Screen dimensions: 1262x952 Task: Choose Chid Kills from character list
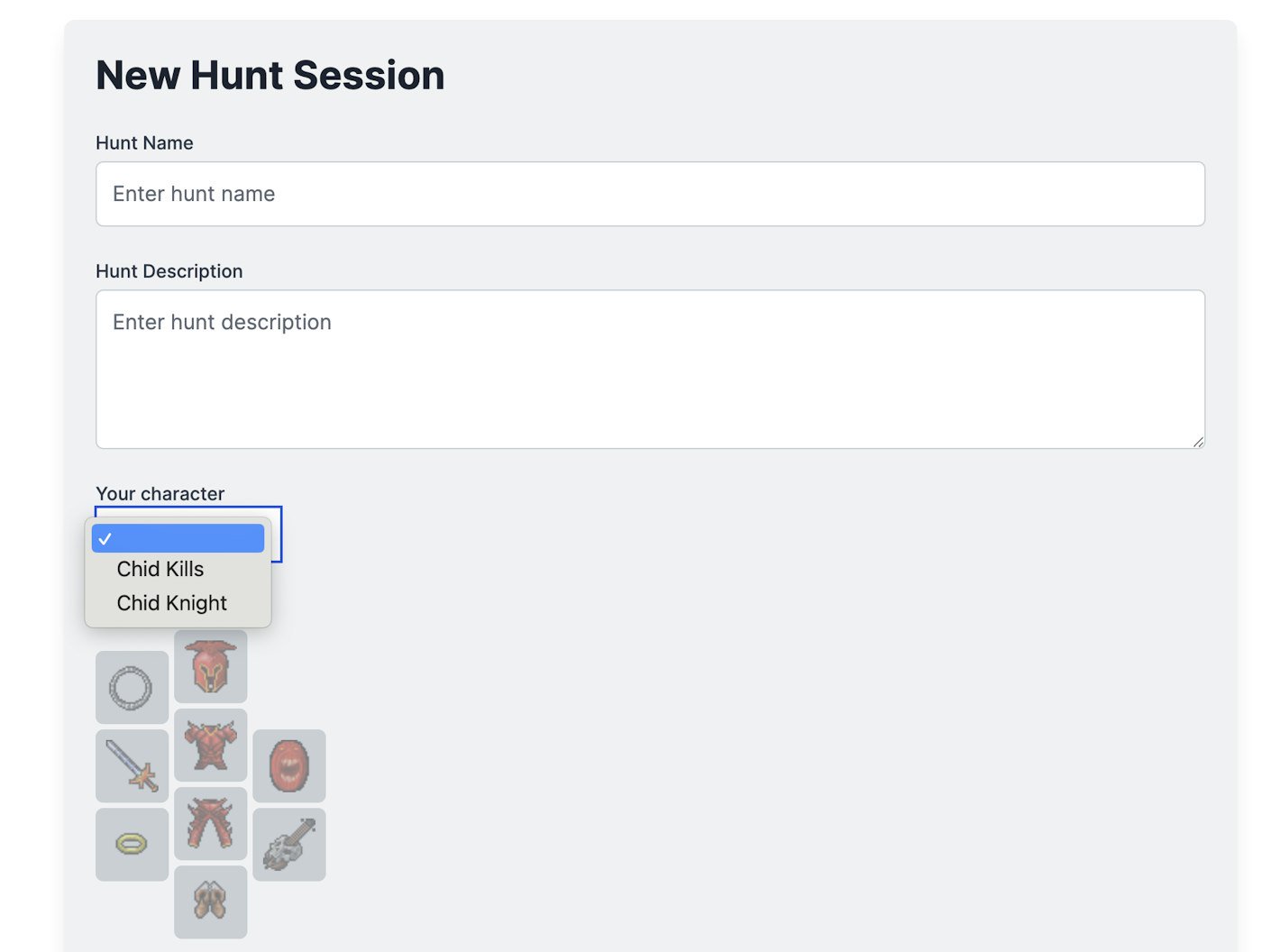pos(160,570)
